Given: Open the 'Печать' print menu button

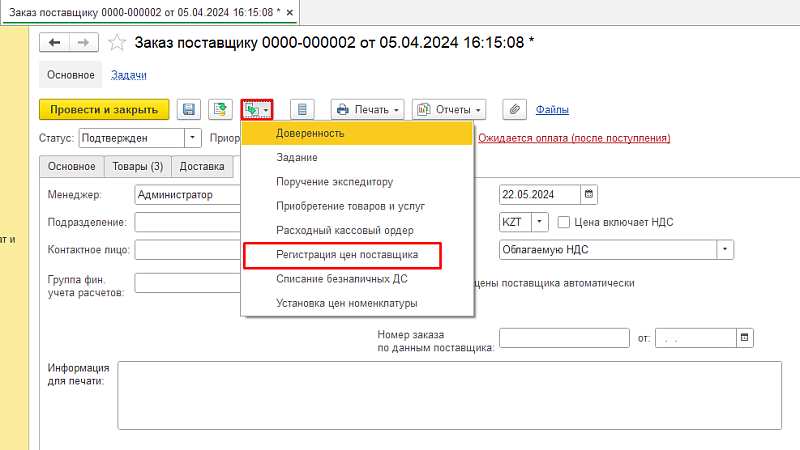Looking at the screenshot, I should tap(367, 109).
